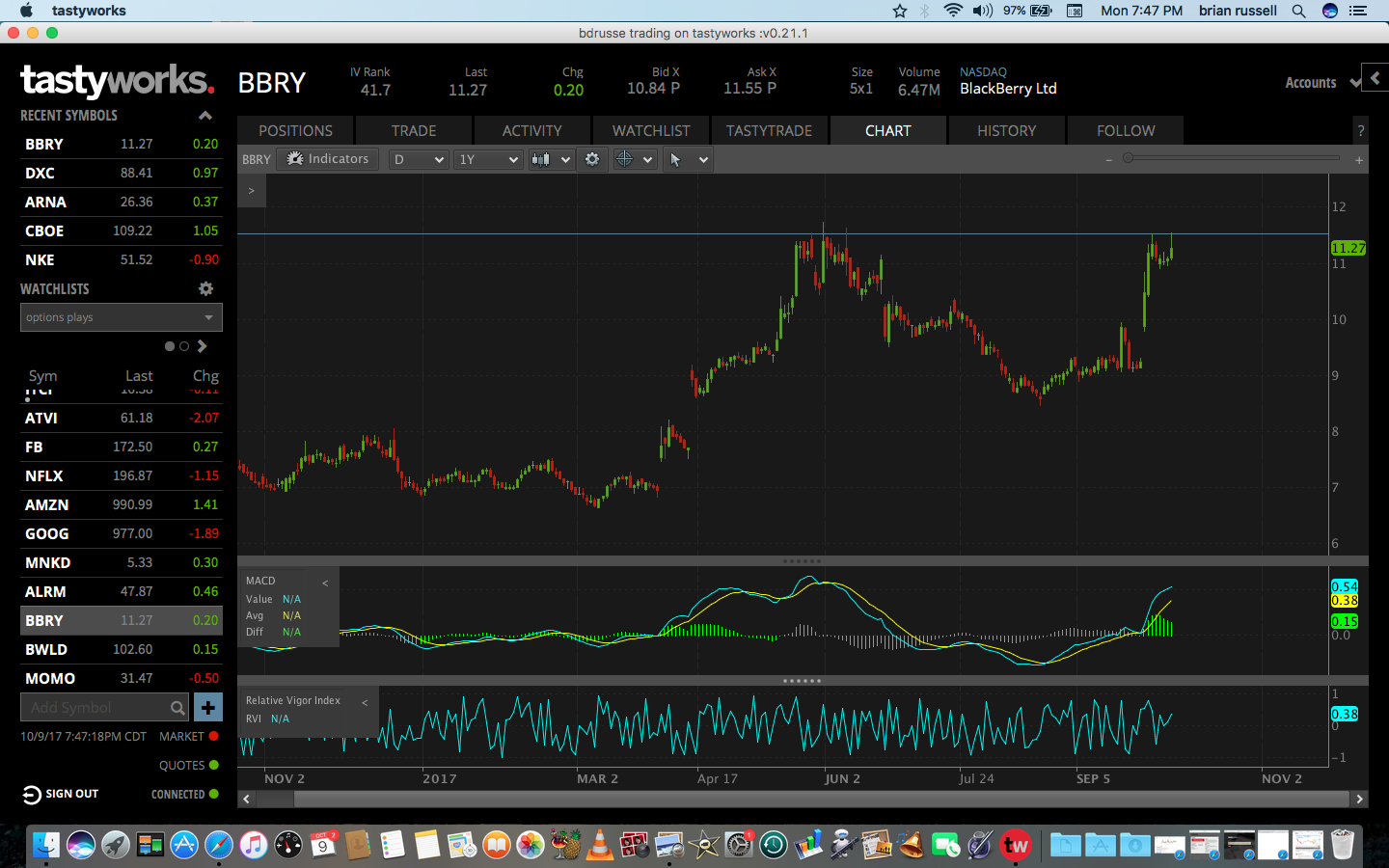
Task: Click the first watchlist page dot
Action: pyautogui.click(x=170, y=346)
